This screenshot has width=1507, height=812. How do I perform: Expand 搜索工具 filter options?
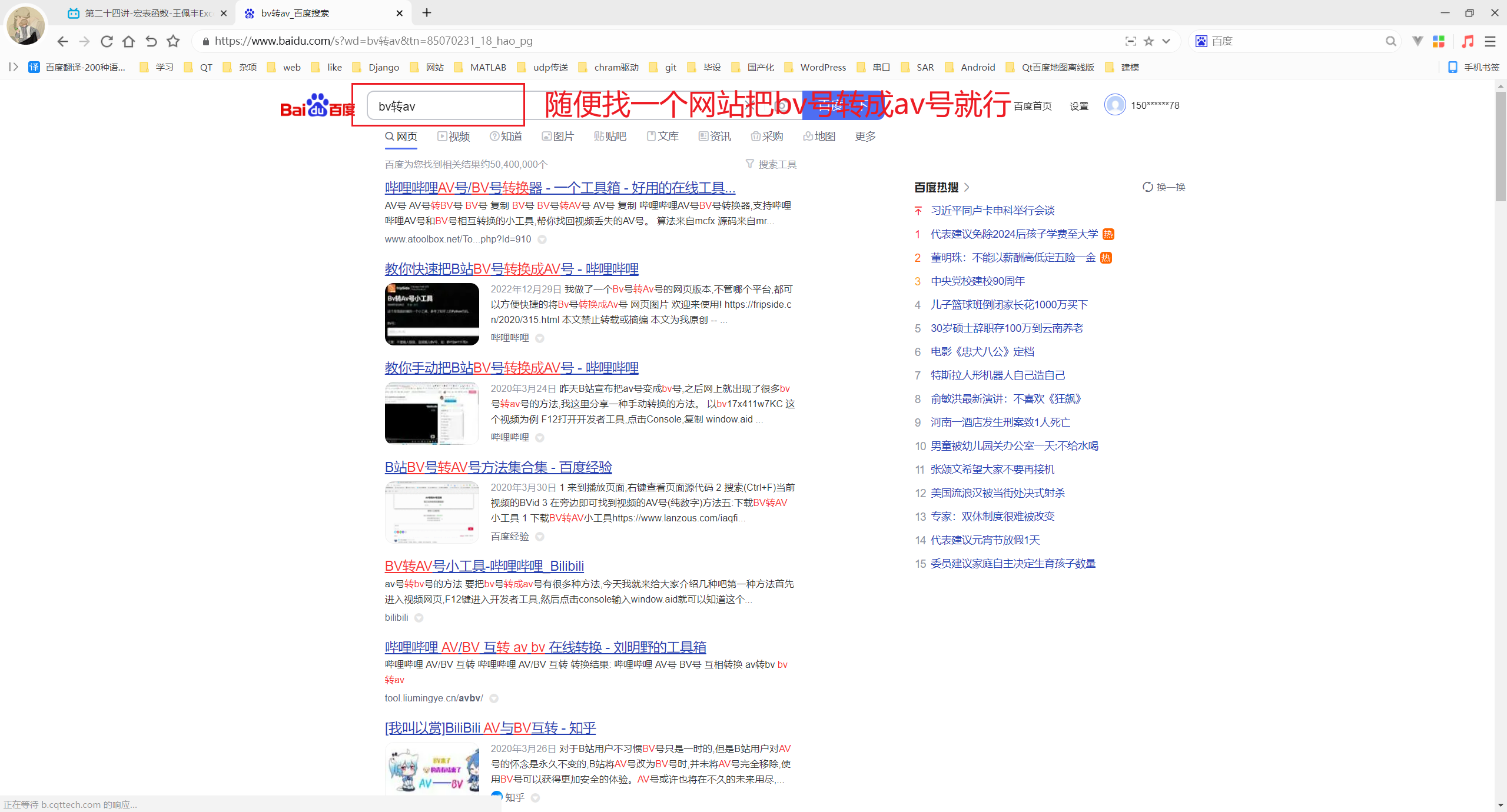771,164
